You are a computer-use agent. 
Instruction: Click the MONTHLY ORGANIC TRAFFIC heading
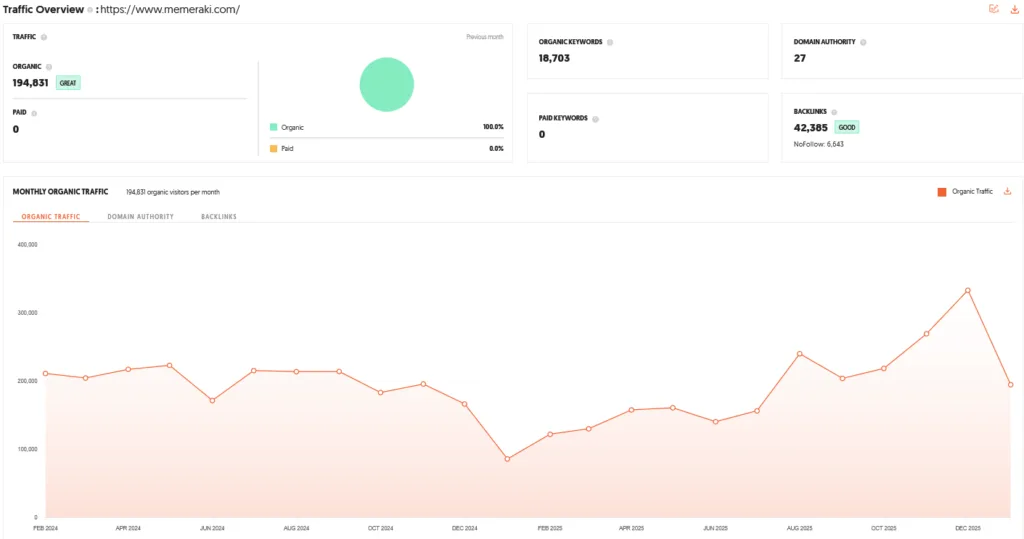61,191
